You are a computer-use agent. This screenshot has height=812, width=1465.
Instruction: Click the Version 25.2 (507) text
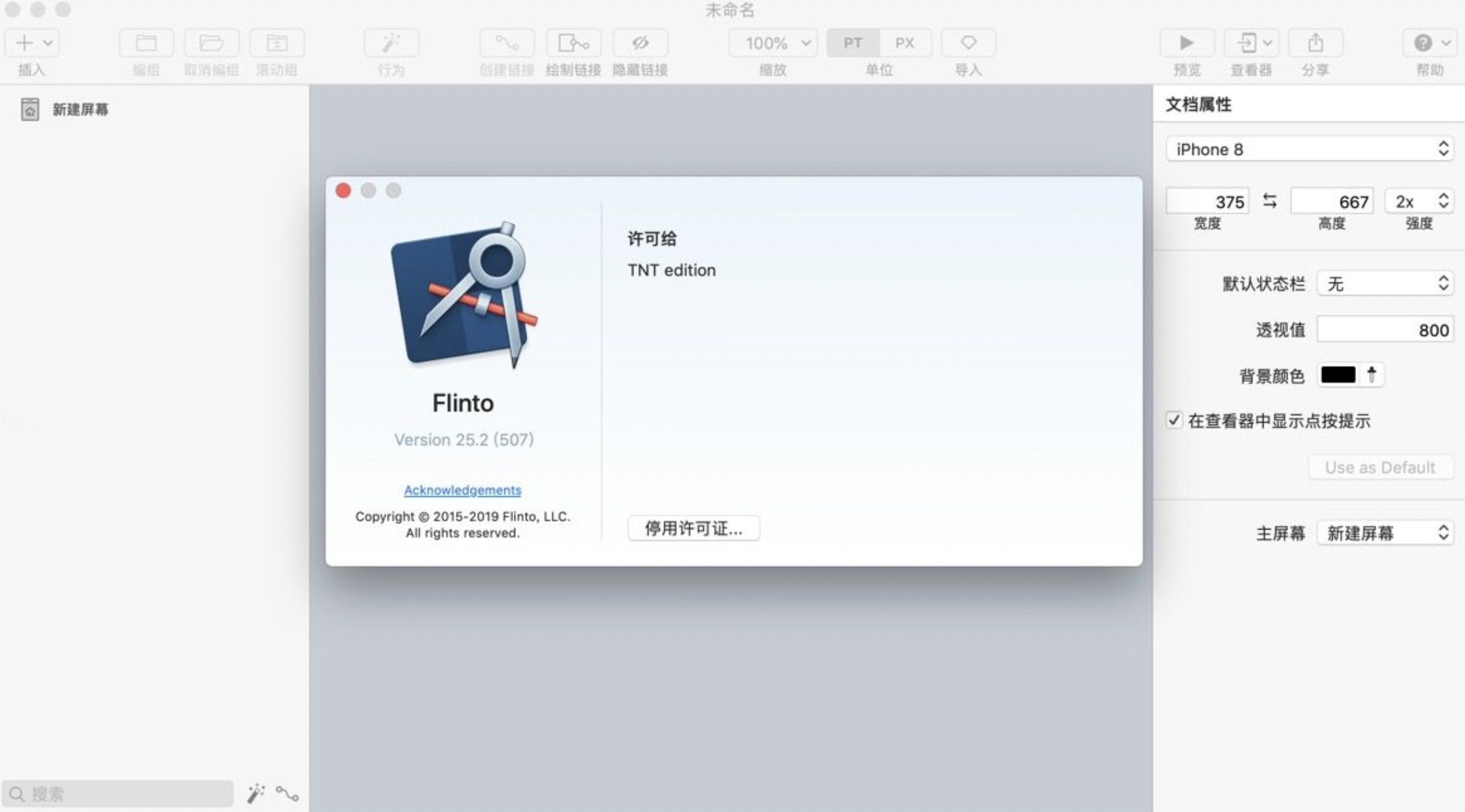[x=463, y=439]
